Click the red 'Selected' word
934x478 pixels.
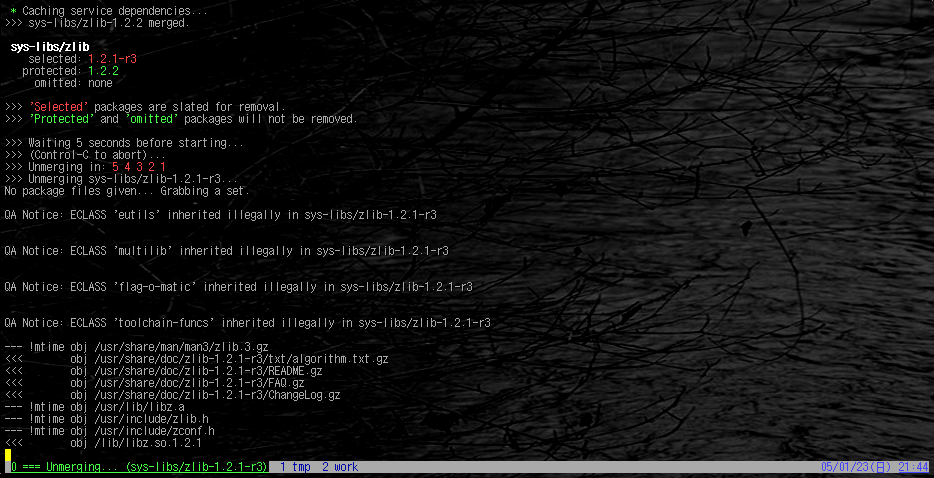pos(59,107)
